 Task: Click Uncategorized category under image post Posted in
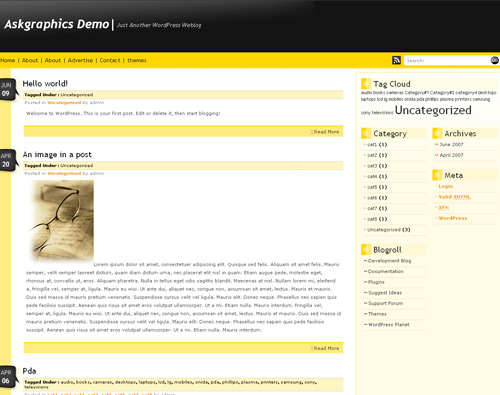pos(64,173)
